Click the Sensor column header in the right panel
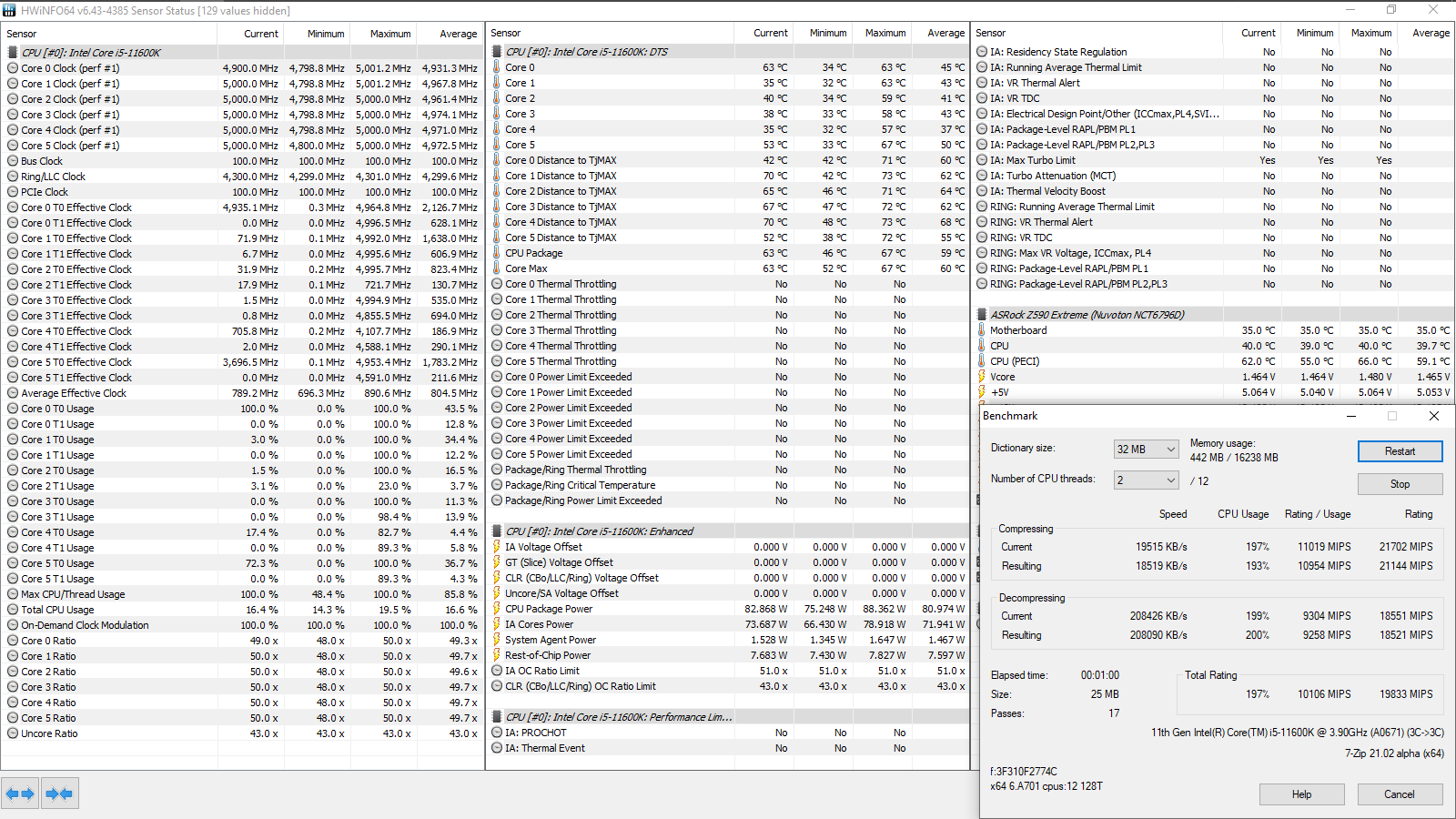The width and height of the screenshot is (1456, 819). click(1097, 33)
